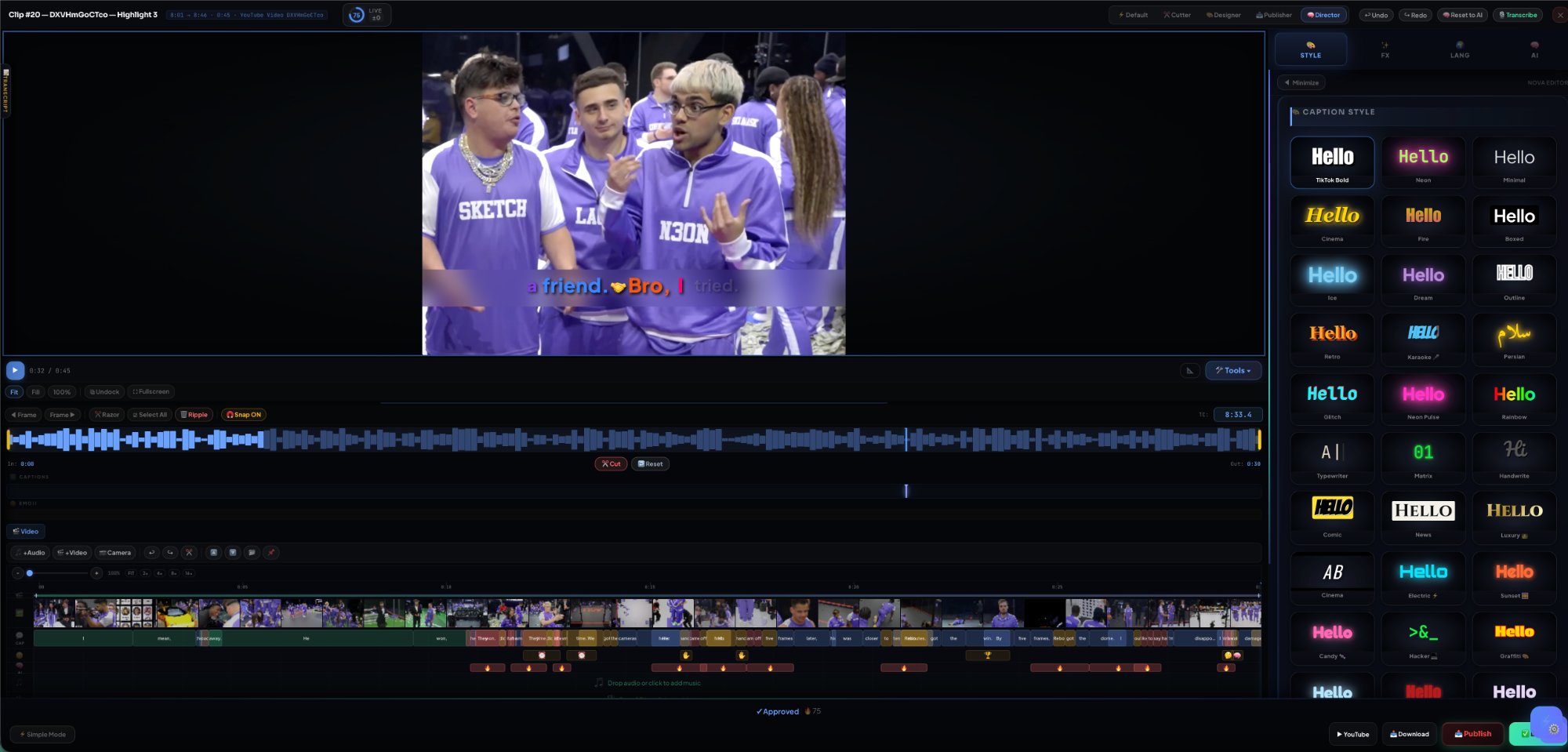Click the red Publish button
The height and width of the screenshot is (752, 1568).
pyautogui.click(x=1472, y=734)
